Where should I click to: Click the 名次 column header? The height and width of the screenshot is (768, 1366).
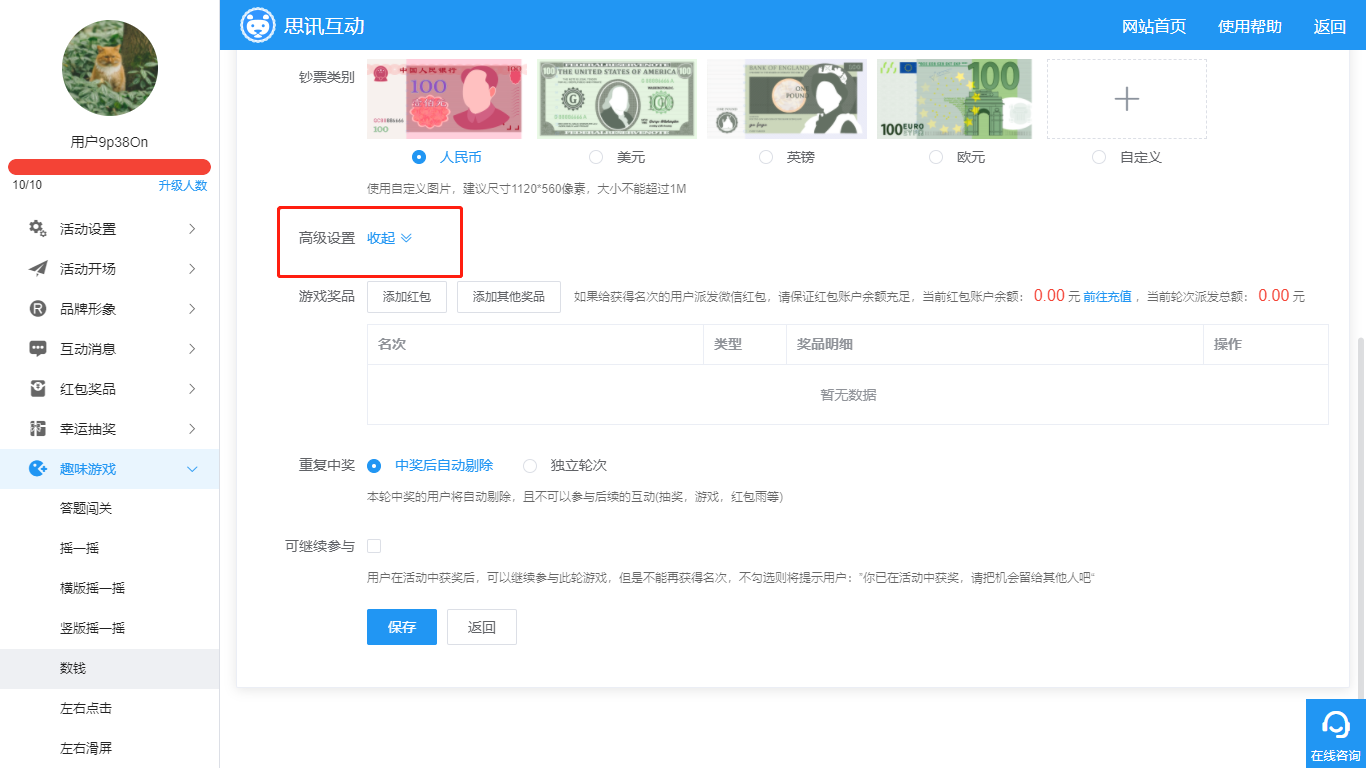(392, 344)
